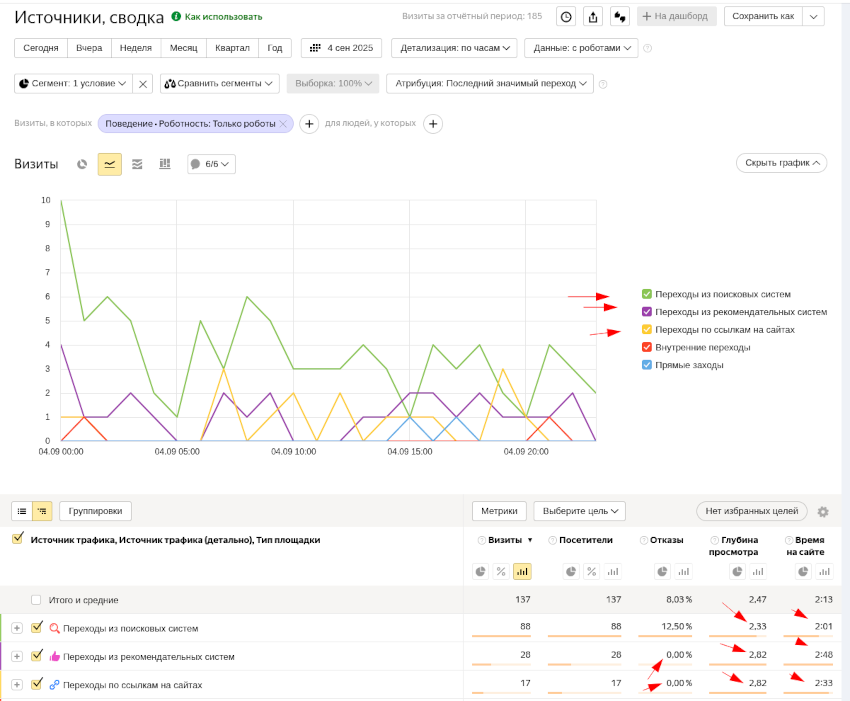Add a visit condition with plus button
The height and width of the screenshot is (701, 850).
click(309, 124)
